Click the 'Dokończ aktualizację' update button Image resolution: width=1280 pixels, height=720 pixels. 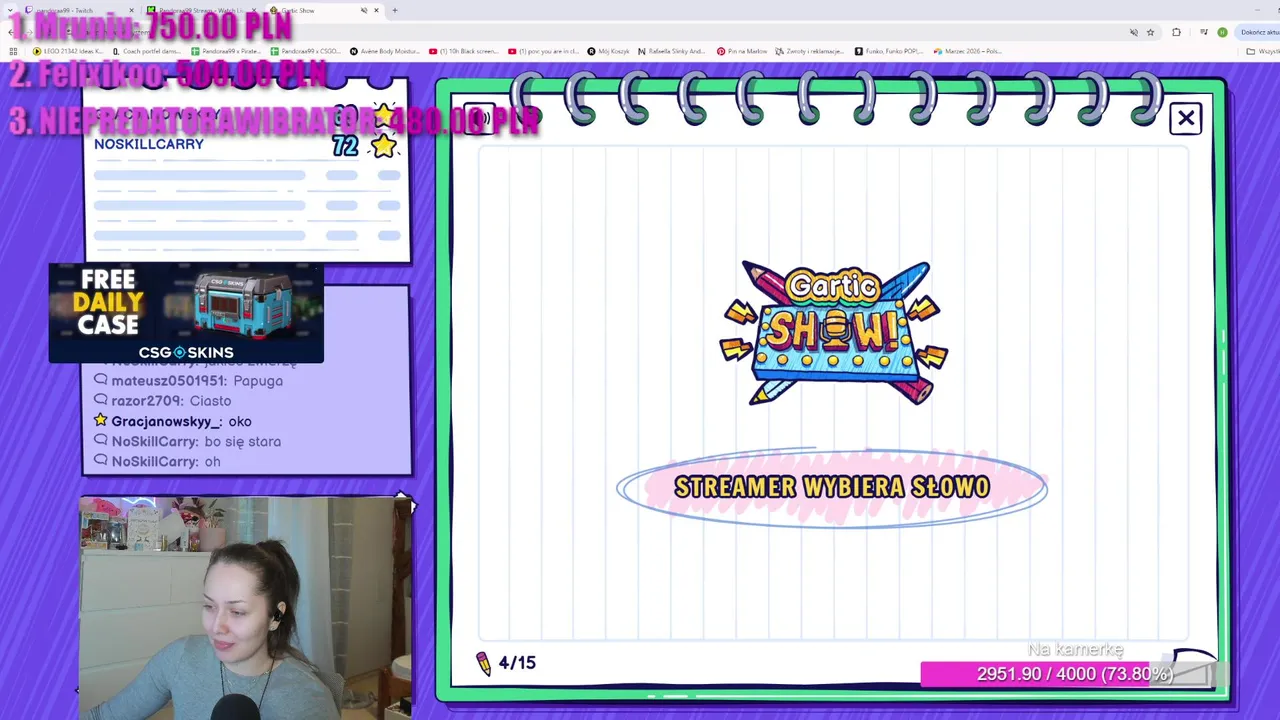pyautogui.click(x=1259, y=32)
